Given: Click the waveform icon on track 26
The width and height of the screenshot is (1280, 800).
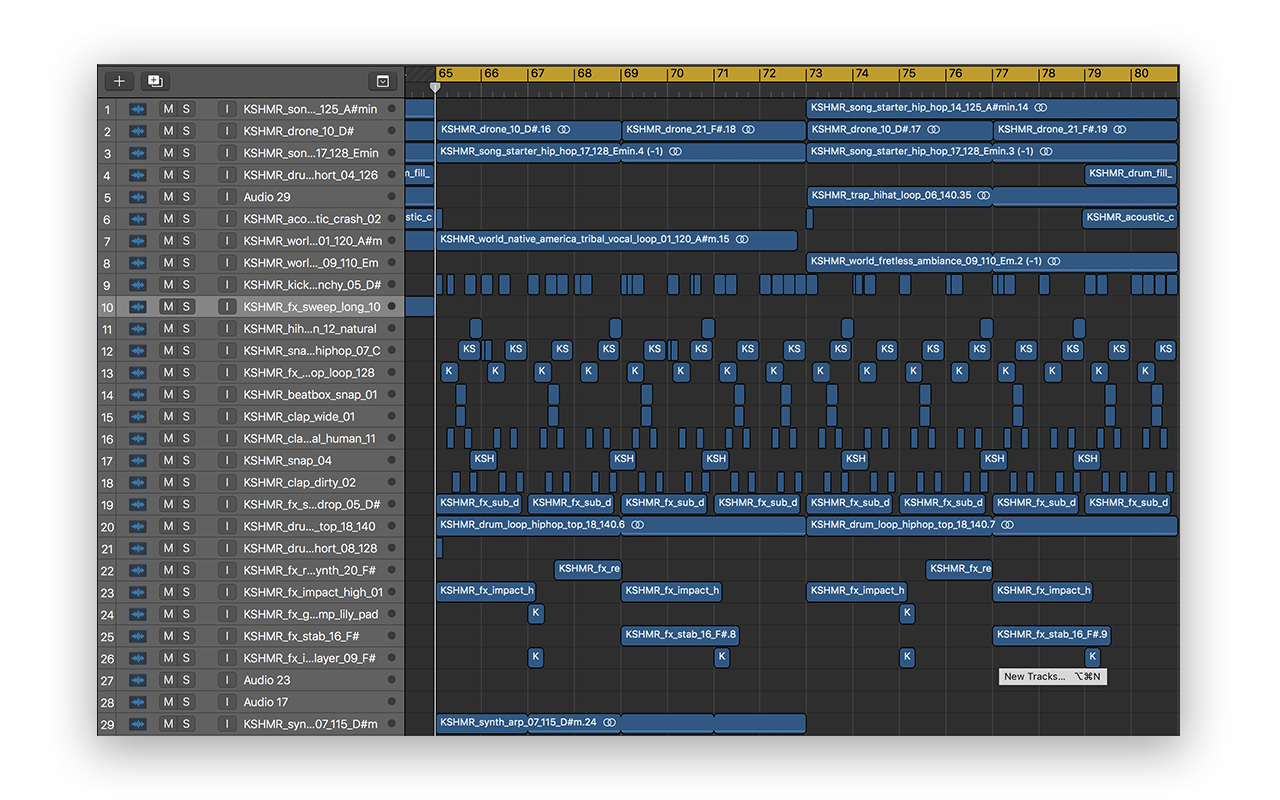Looking at the screenshot, I should [x=137, y=658].
